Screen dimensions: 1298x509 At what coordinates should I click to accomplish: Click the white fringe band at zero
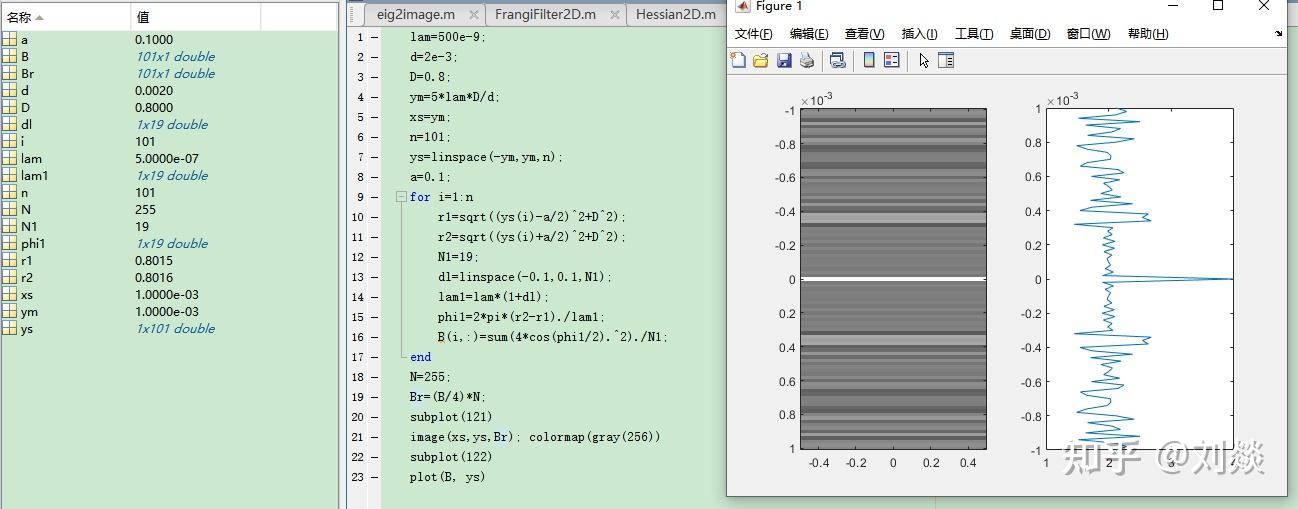click(x=894, y=278)
